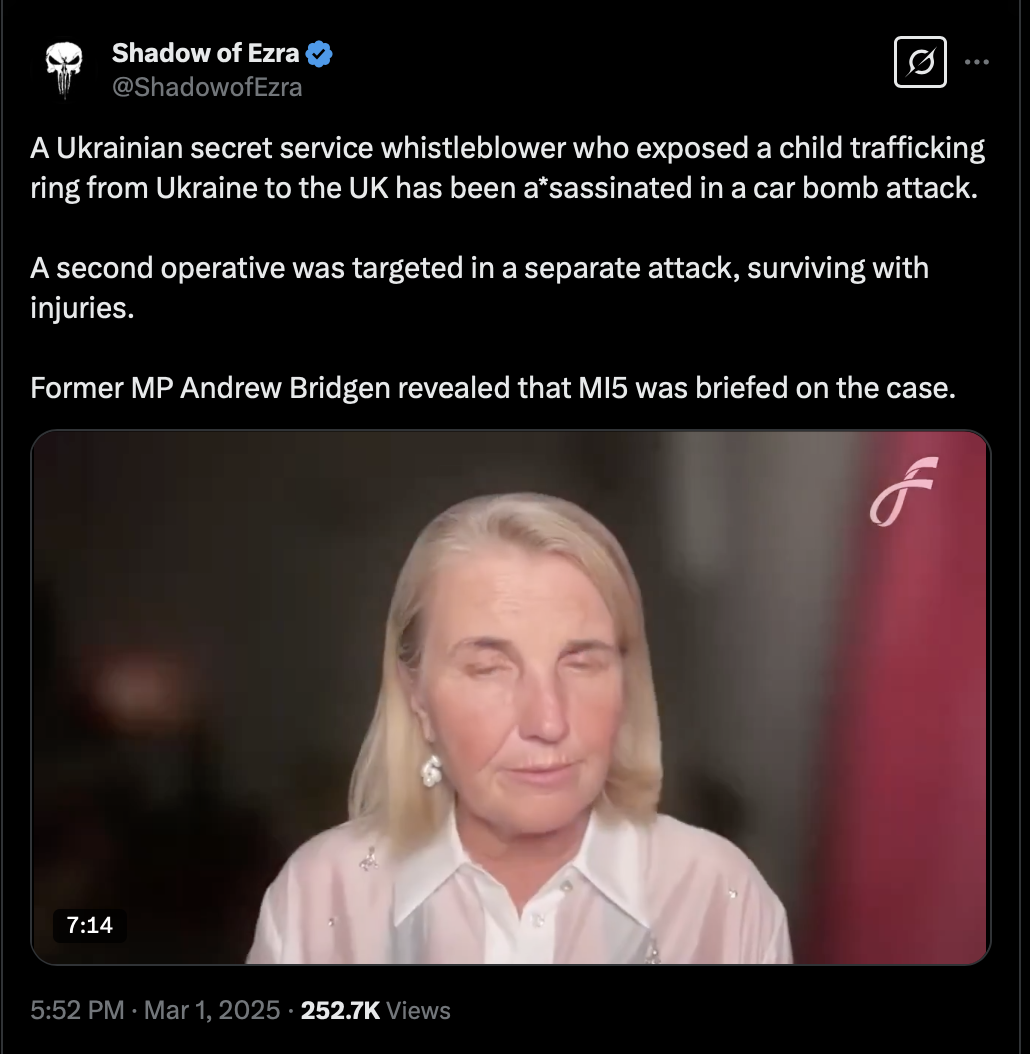Open the skull profile avatar
Screen dimensions: 1030x1054
(64, 69)
